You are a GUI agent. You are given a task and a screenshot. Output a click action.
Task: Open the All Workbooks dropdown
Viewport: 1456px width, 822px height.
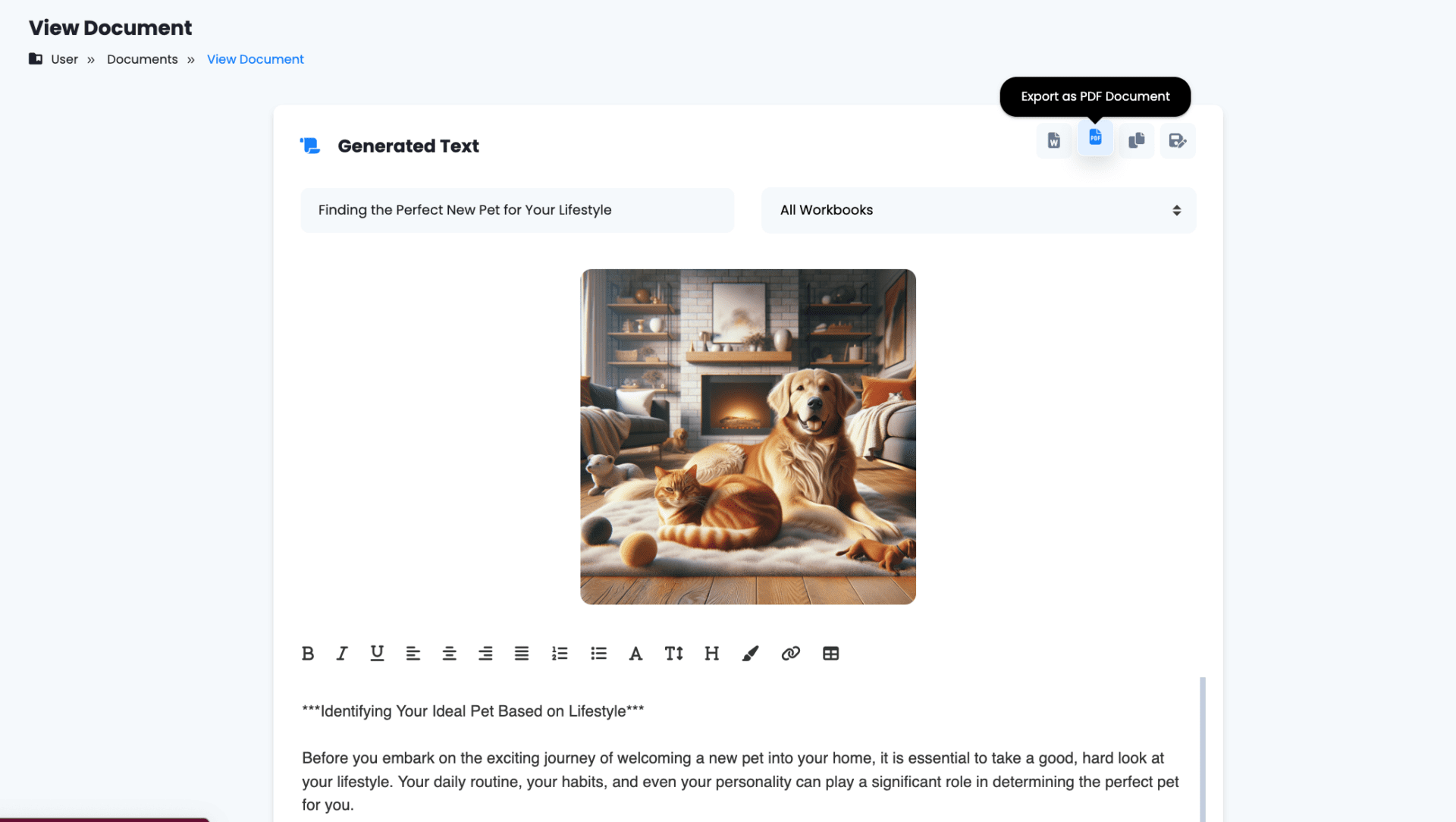pos(978,210)
